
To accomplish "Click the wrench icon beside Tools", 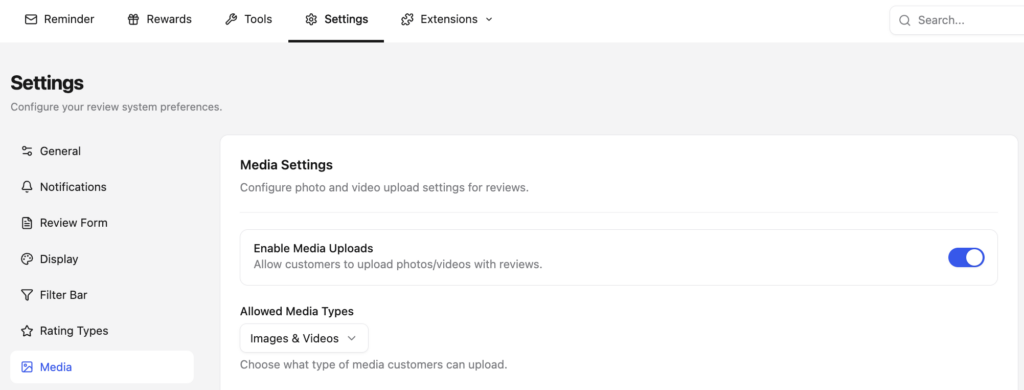I will click(231, 20).
